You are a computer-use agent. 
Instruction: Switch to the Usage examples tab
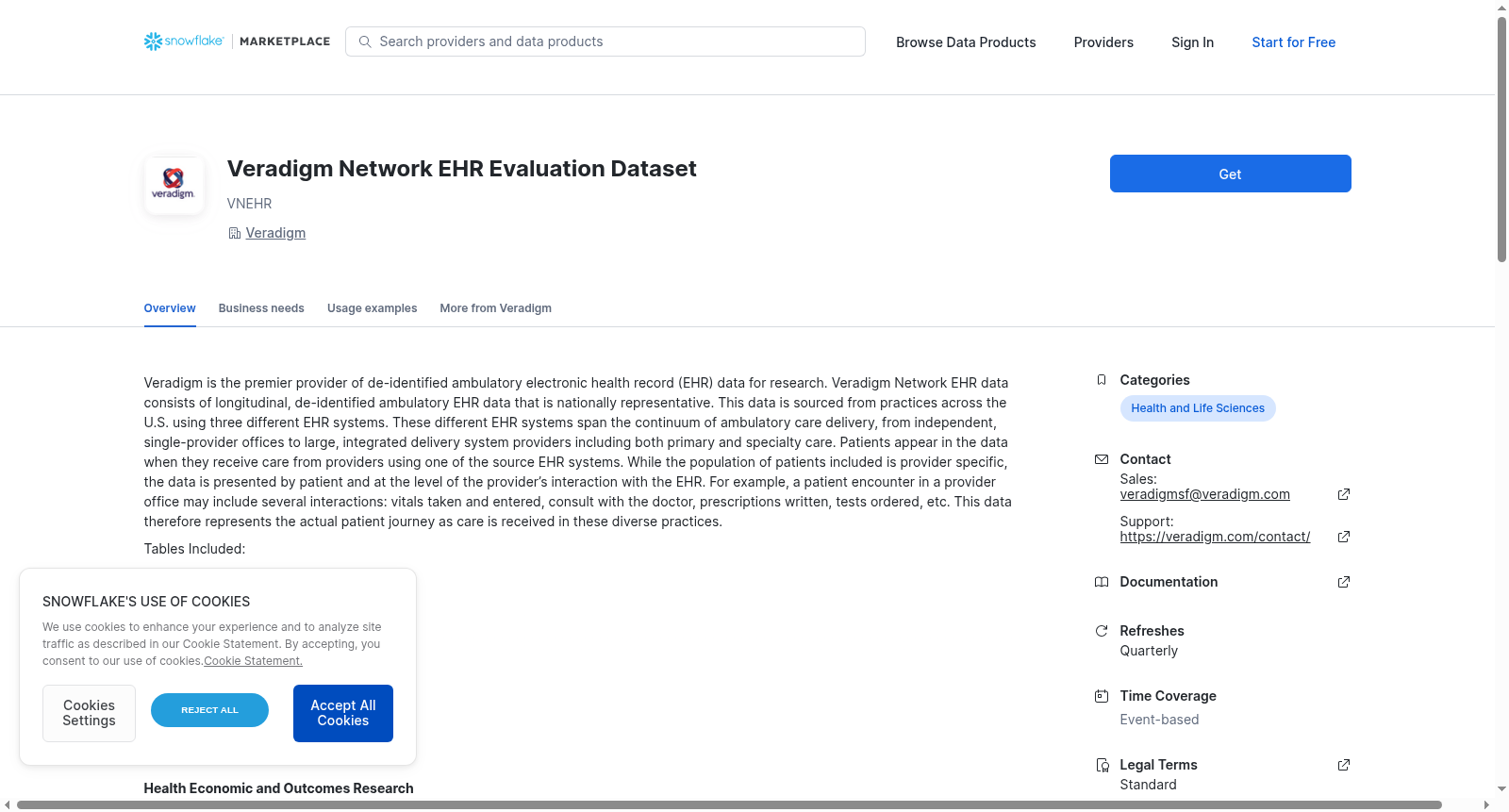pos(372,308)
